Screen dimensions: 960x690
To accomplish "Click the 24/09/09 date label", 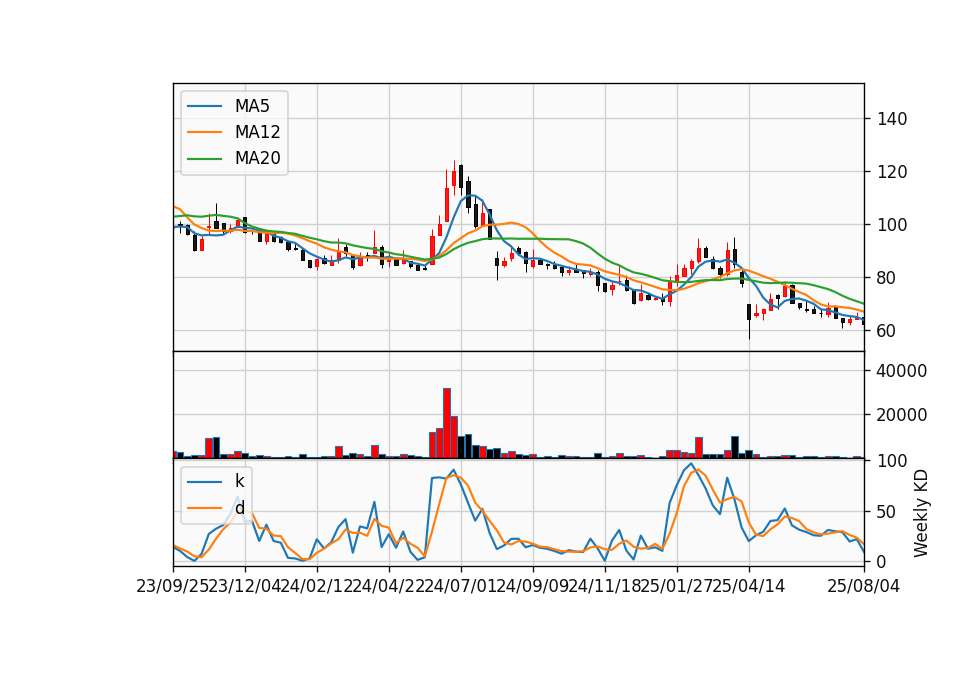I will coord(533,586).
